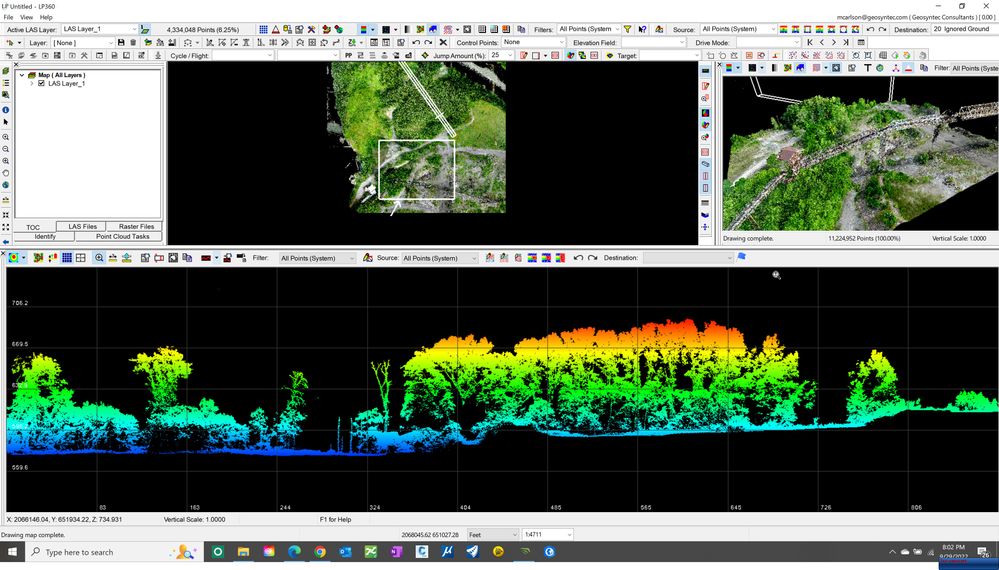Open the File menu
The width and height of the screenshot is (999, 570).
[x=8, y=17]
